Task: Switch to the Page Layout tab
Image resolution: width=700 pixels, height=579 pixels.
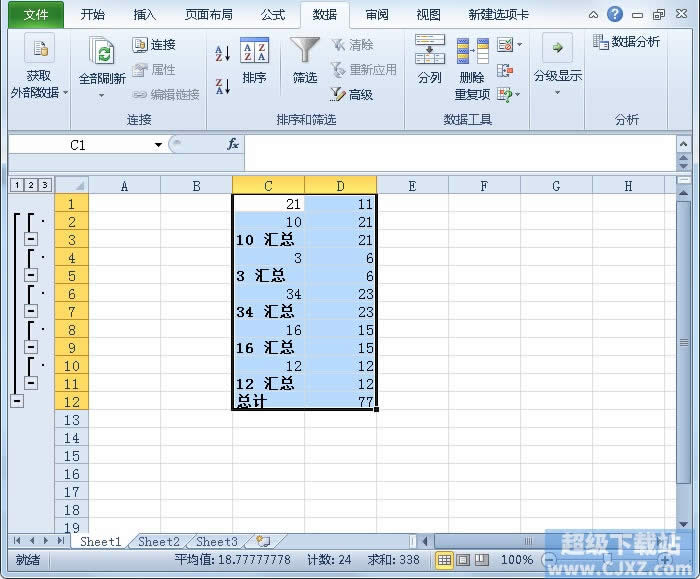Action: (208, 15)
